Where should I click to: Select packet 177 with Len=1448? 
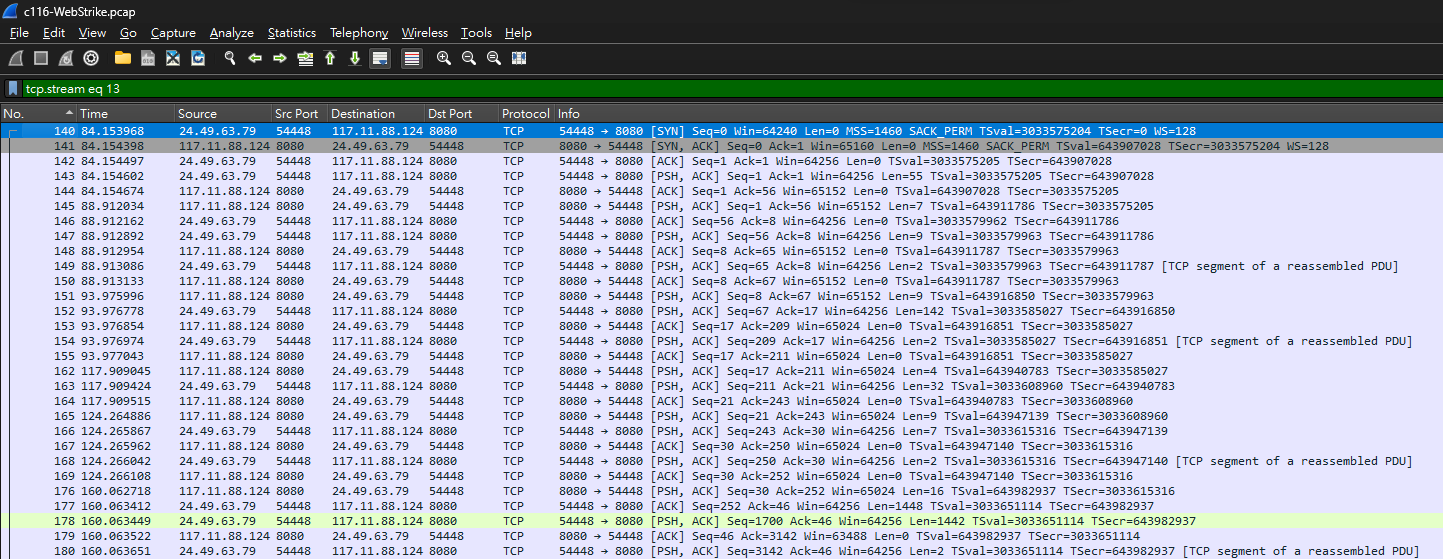click(721, 506)
